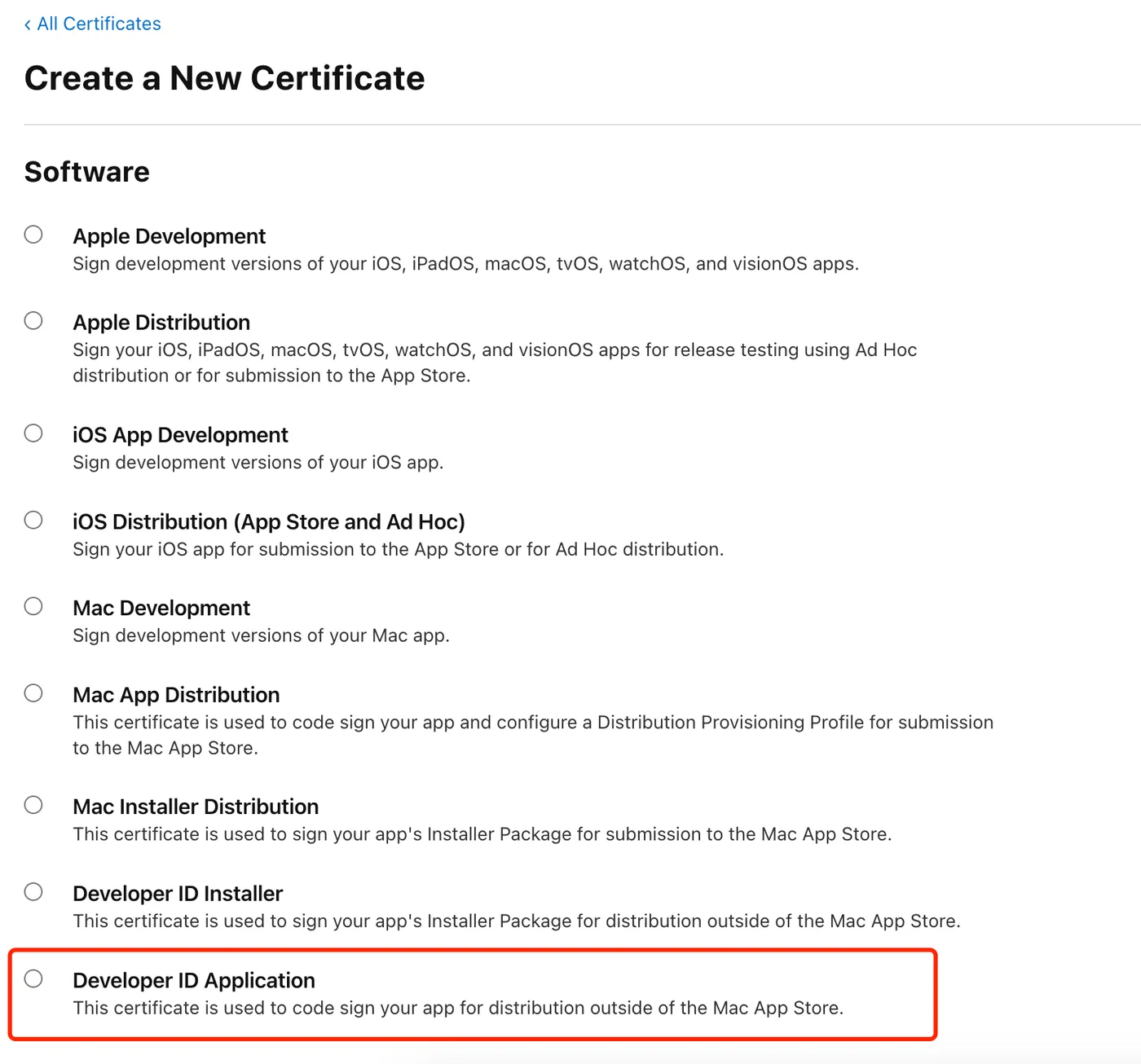Click the iOS Distribution (App Store and Ad Hoc) title

point(268,521)
